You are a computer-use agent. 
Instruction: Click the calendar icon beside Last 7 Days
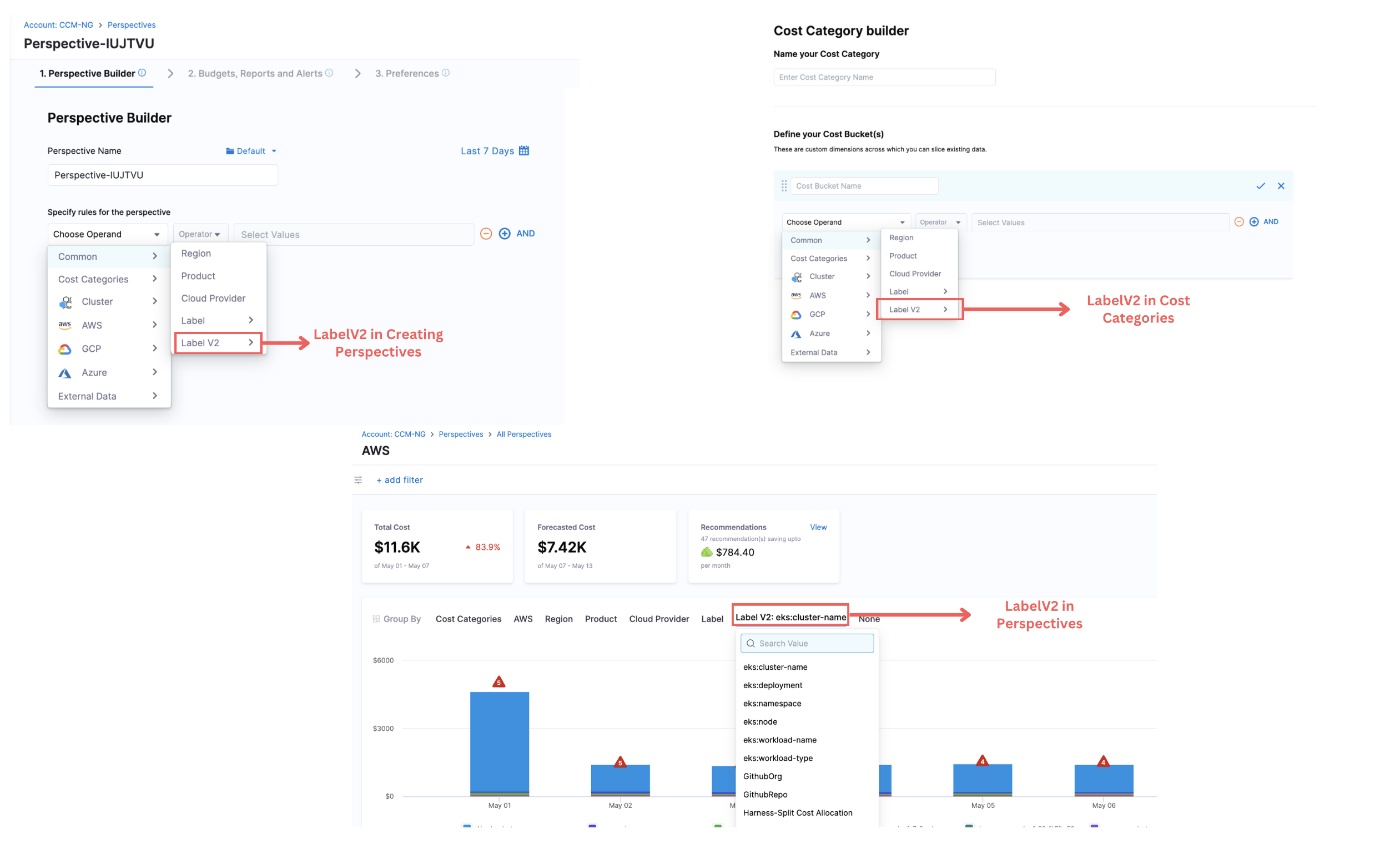523,150
